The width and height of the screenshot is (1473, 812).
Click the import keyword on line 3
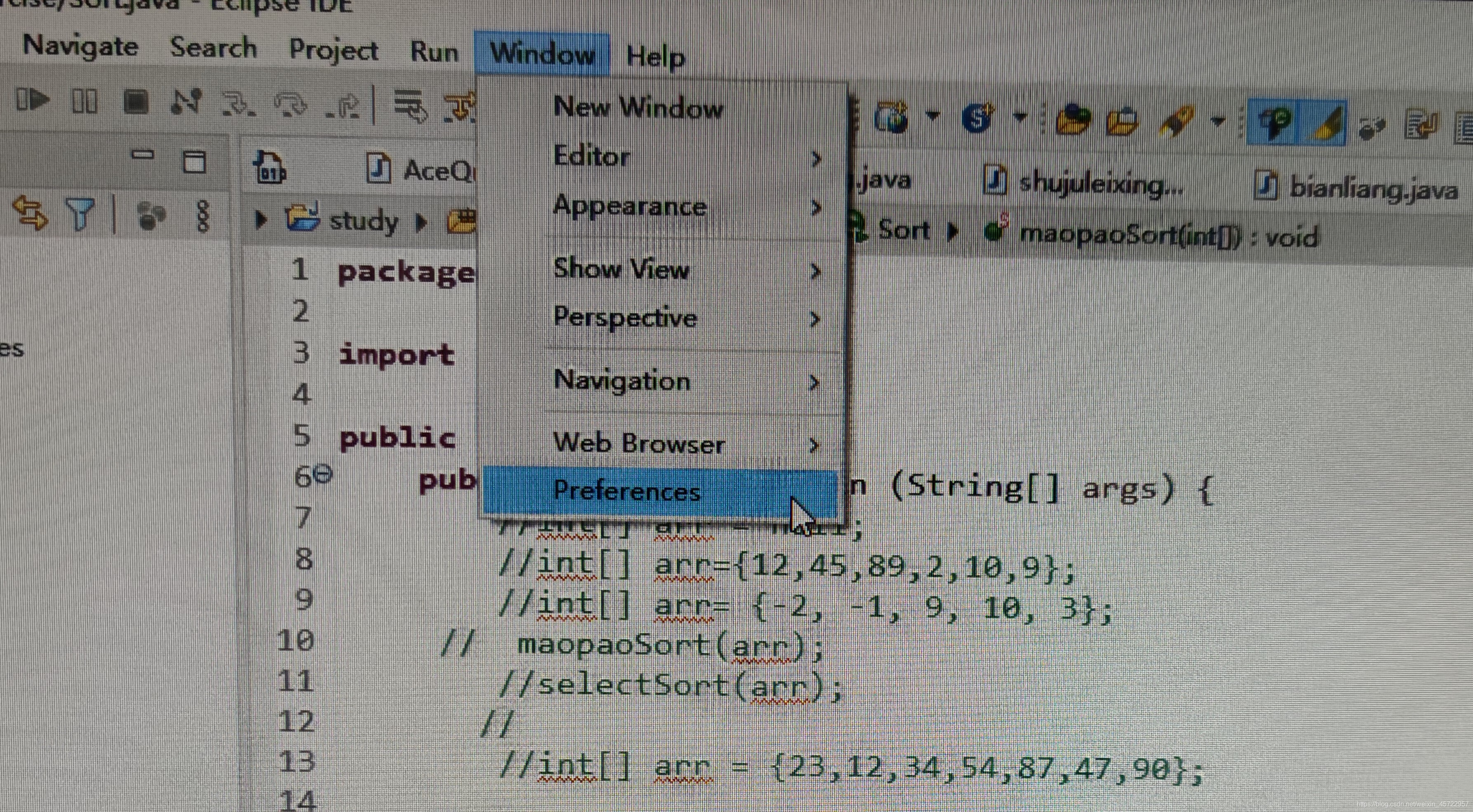397,355
